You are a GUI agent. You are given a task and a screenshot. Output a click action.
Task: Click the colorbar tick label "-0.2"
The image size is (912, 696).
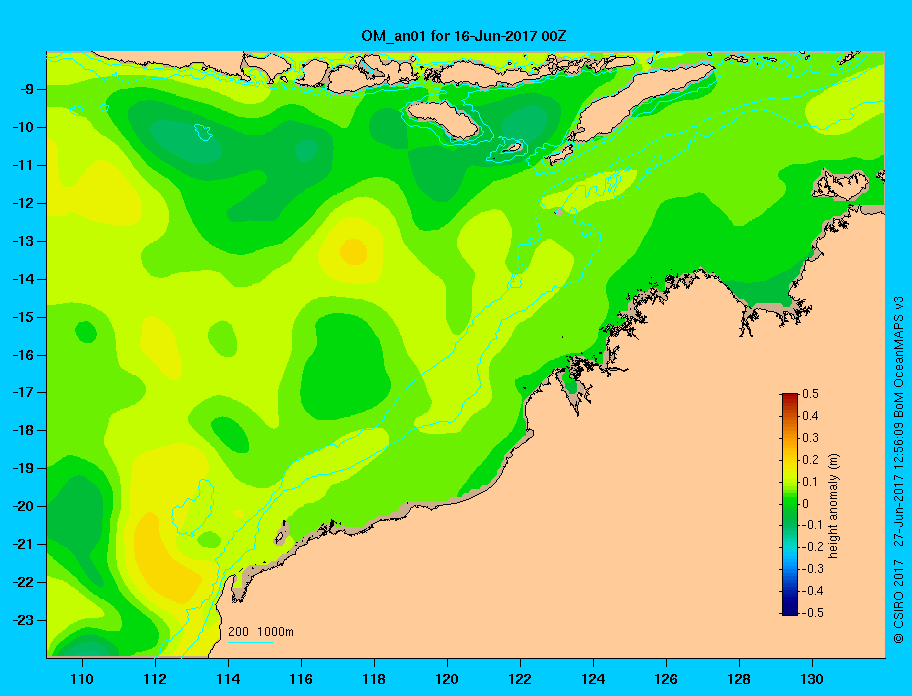coord(813,547)
